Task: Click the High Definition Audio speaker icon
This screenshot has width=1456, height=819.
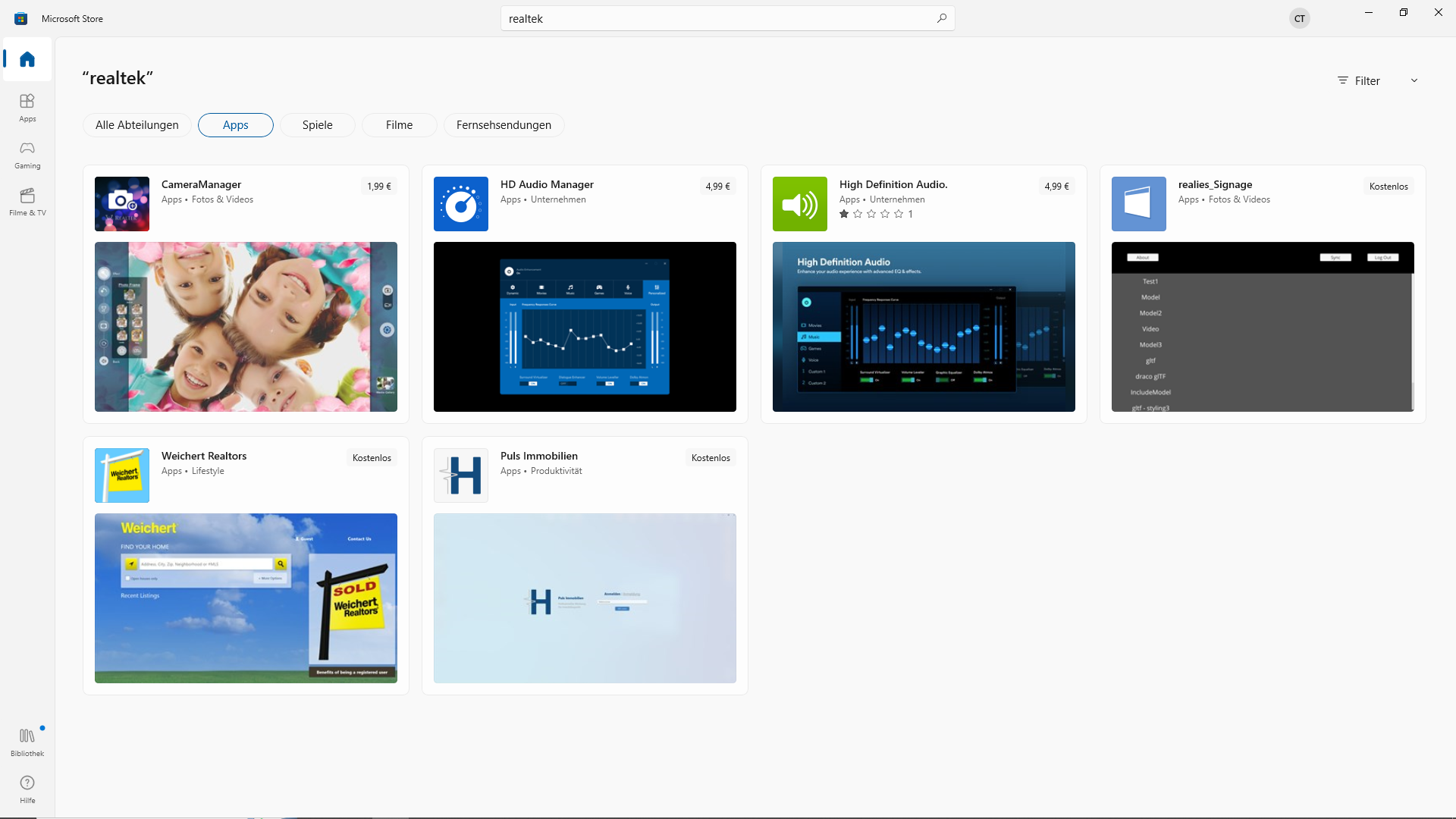Action: coord(800,204)
